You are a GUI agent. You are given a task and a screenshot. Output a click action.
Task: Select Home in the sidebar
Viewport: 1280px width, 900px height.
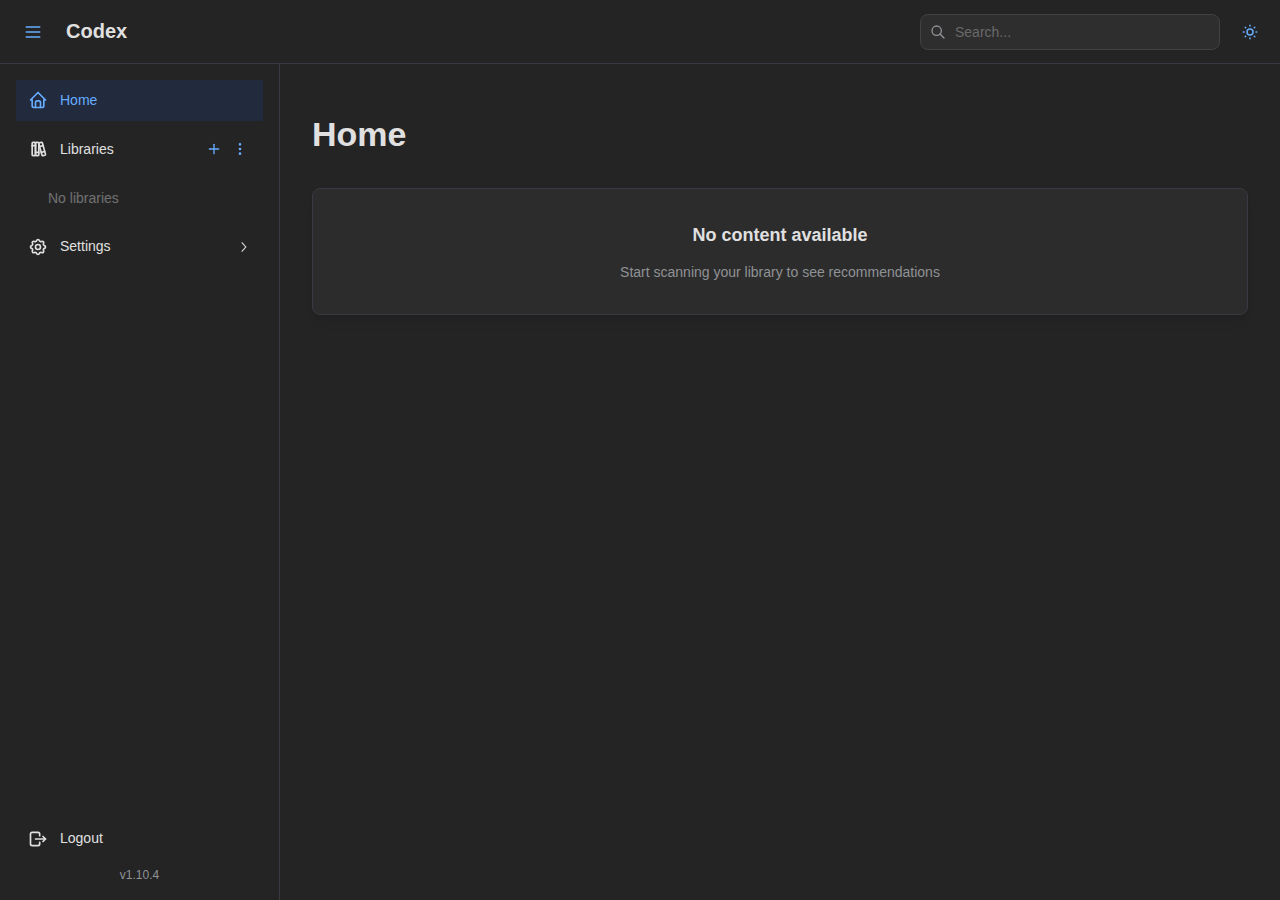click(78, 100)
